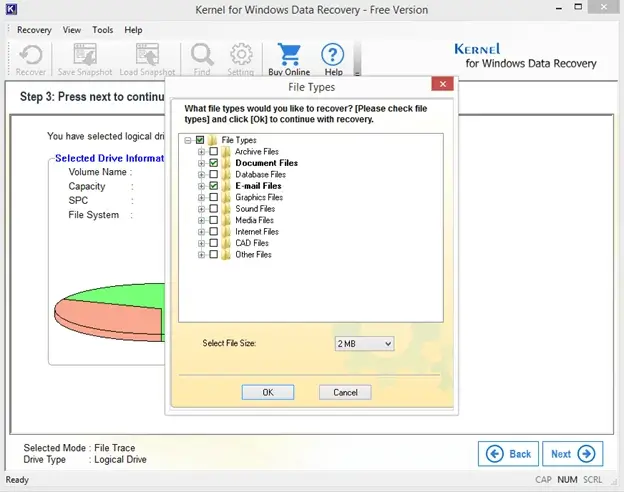This screenshot has width=624, height=492.
Task: Click the Media Files folder icon
Action: click(226, 220)
